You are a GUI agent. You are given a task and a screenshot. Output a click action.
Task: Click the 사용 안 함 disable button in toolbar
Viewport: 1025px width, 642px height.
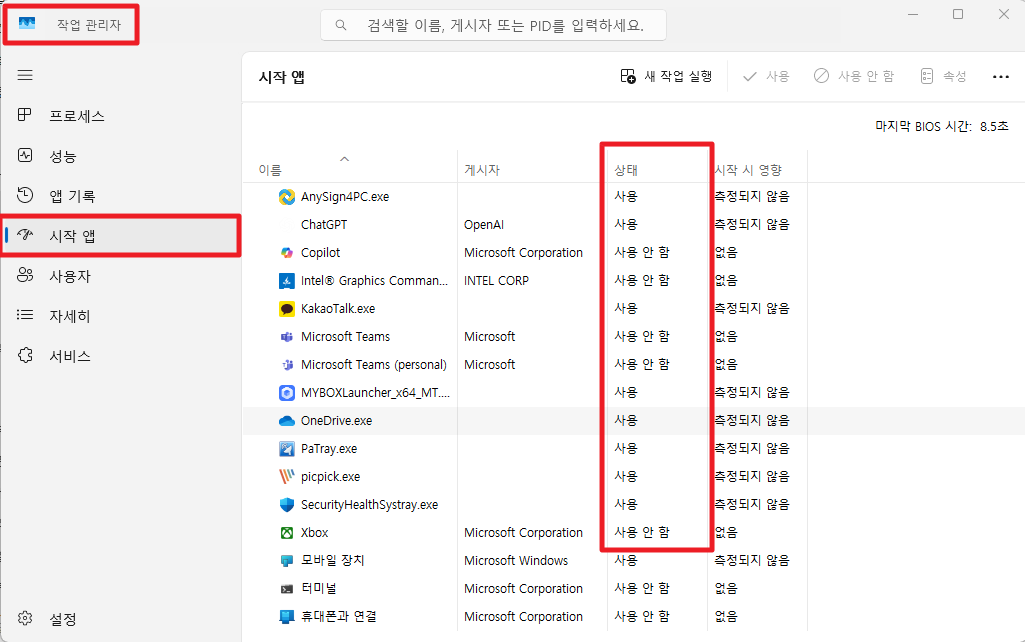coord(853,76)
